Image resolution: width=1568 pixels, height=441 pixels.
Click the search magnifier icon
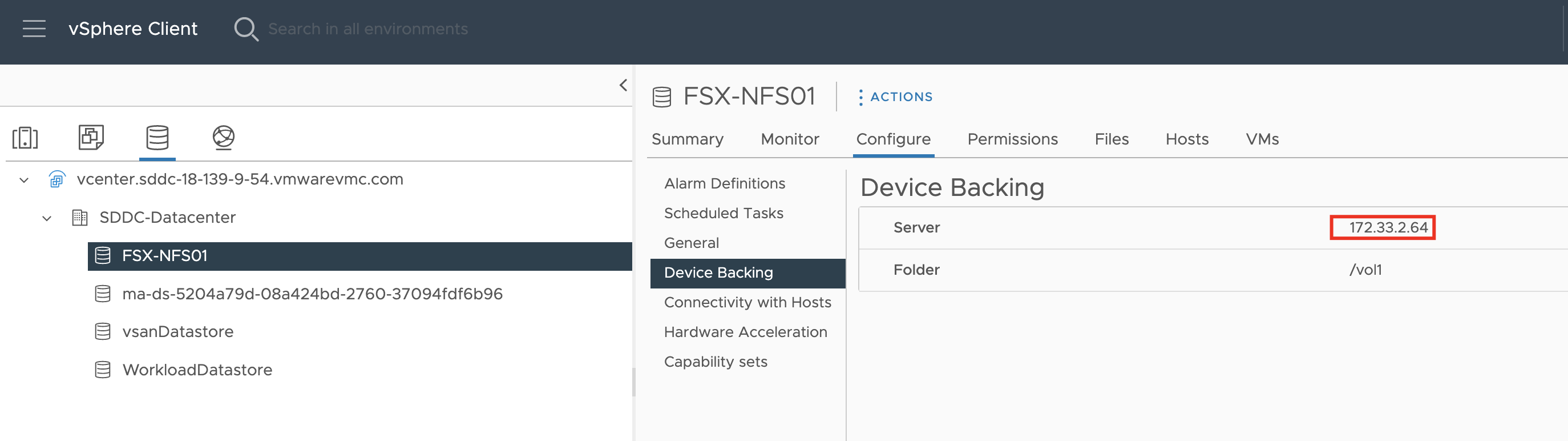click(246, 29)
